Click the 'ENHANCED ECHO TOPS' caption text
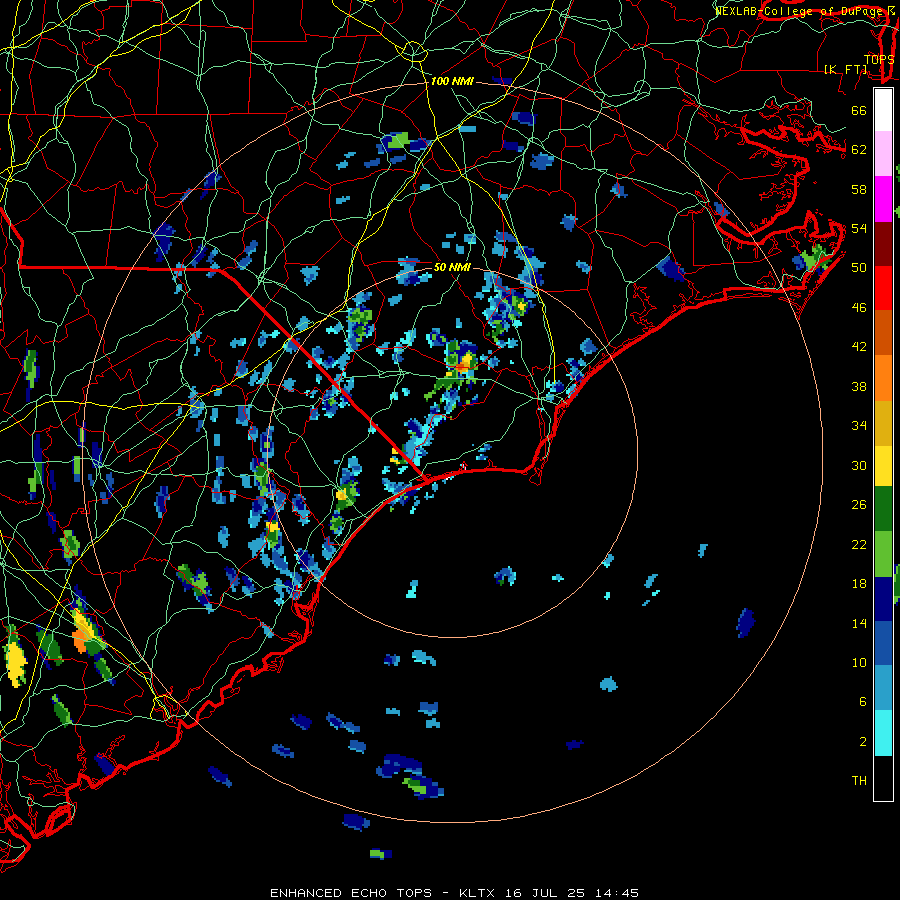The height and width of the screenshot is (900, 900). [351, 893]
